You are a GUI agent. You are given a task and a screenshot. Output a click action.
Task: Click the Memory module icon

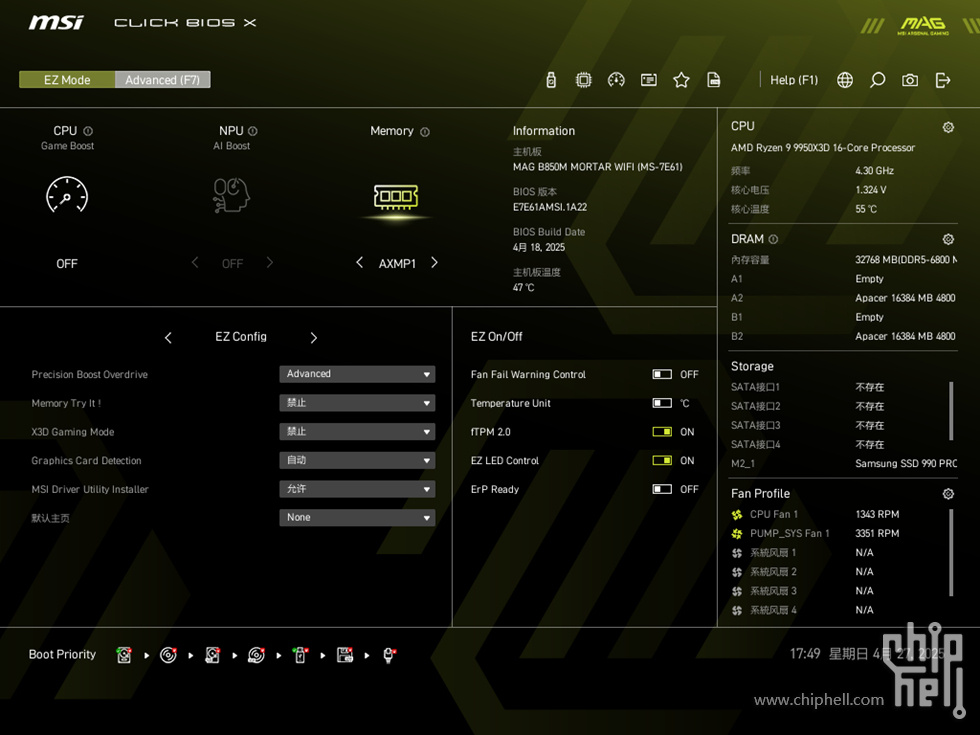click(x=396, y=196)
